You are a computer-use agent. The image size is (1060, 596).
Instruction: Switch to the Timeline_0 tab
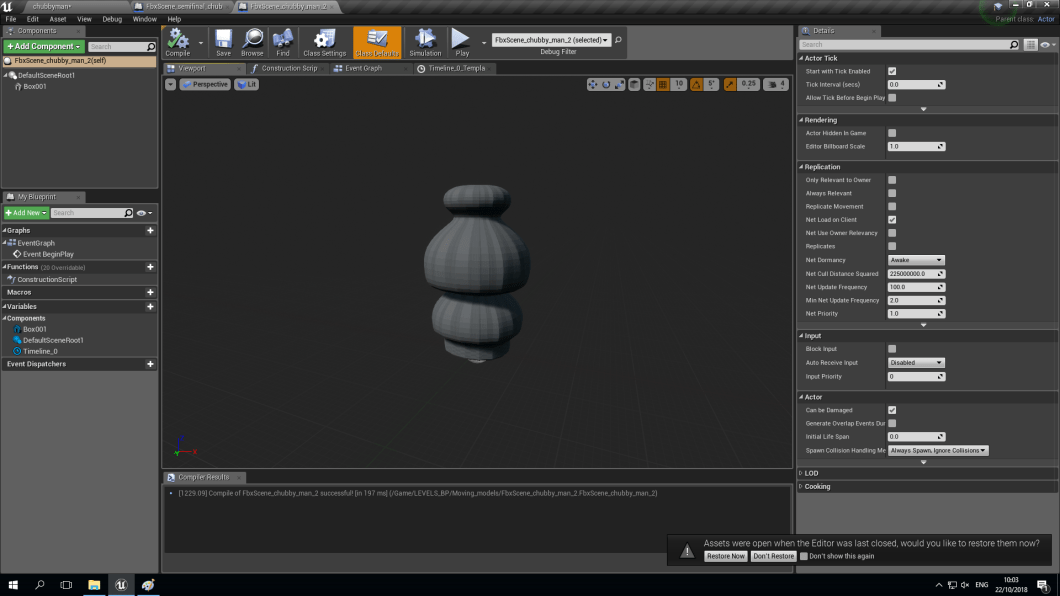point(454,68)
